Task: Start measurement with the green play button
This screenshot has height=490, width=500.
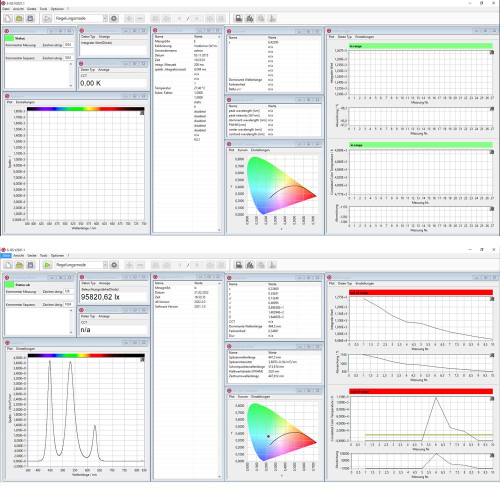Action: pos(47,265)
